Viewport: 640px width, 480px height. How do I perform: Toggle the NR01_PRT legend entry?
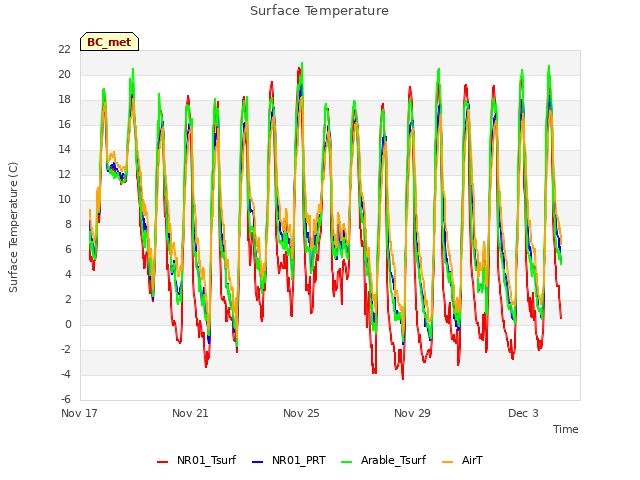point(289,460)
